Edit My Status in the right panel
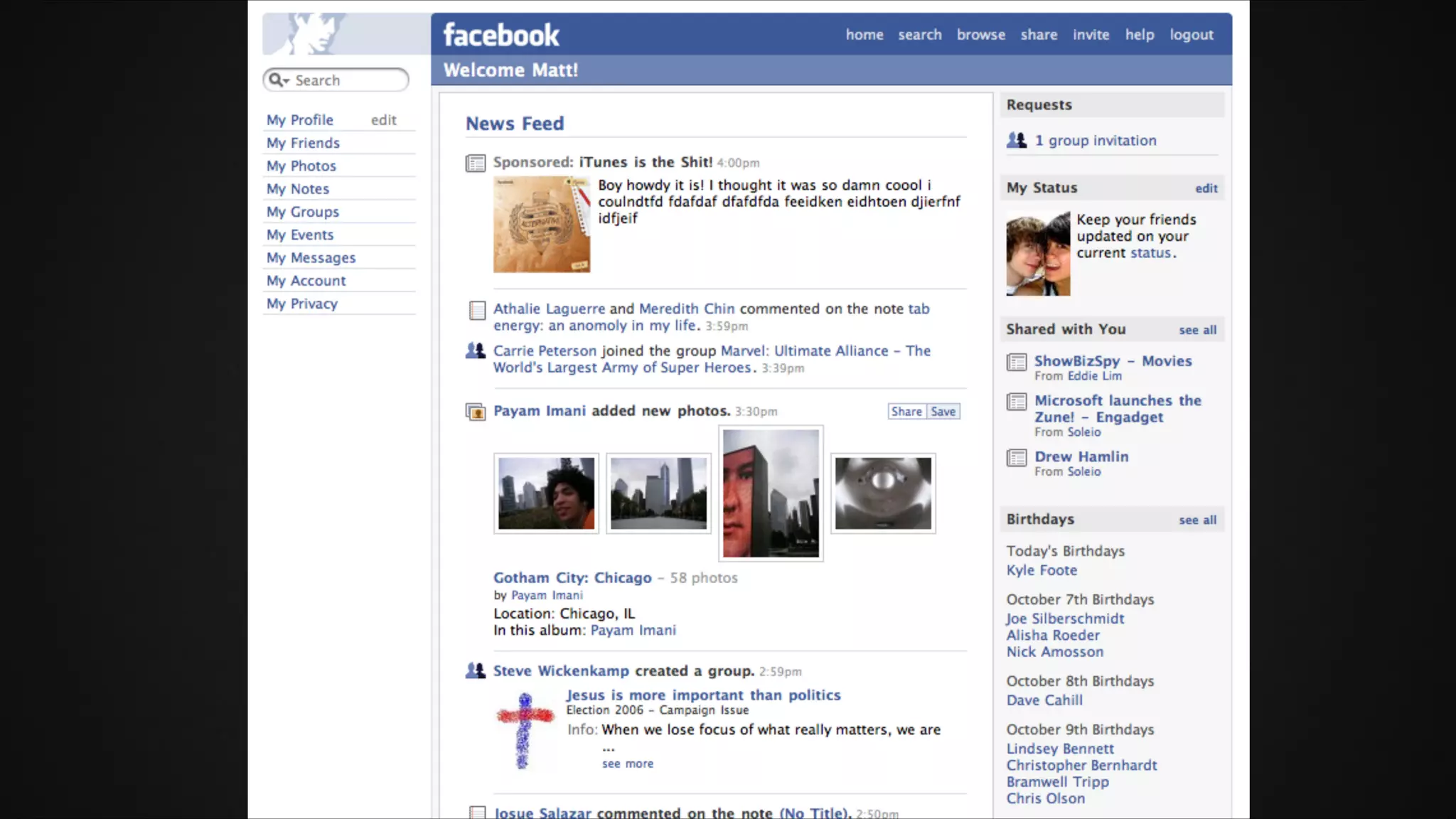The width and height of the screenshot is (1456, 819). pos(1206,188)
